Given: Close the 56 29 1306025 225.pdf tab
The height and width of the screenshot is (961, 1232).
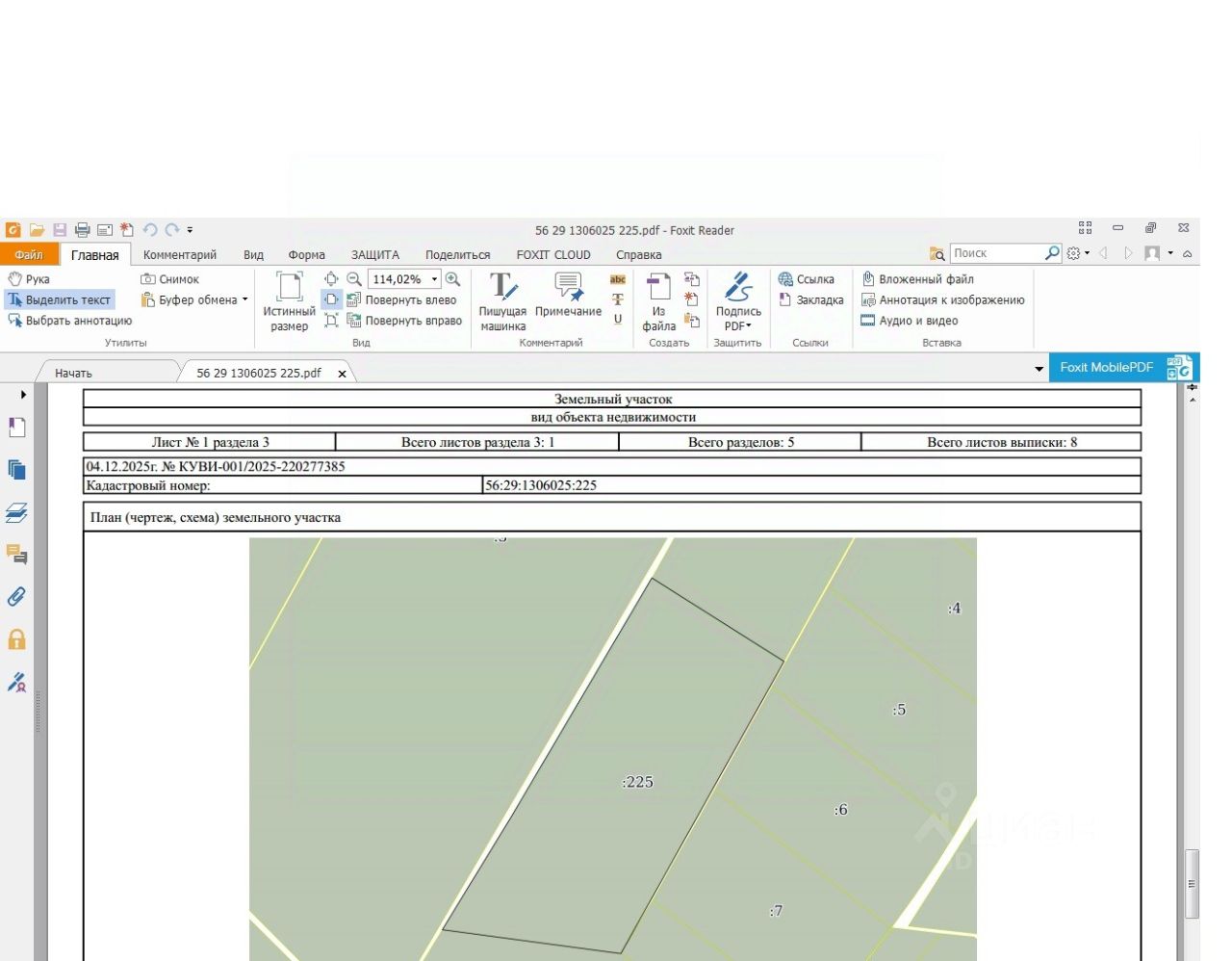Looking at the screenshot, I should click(342, 374).
